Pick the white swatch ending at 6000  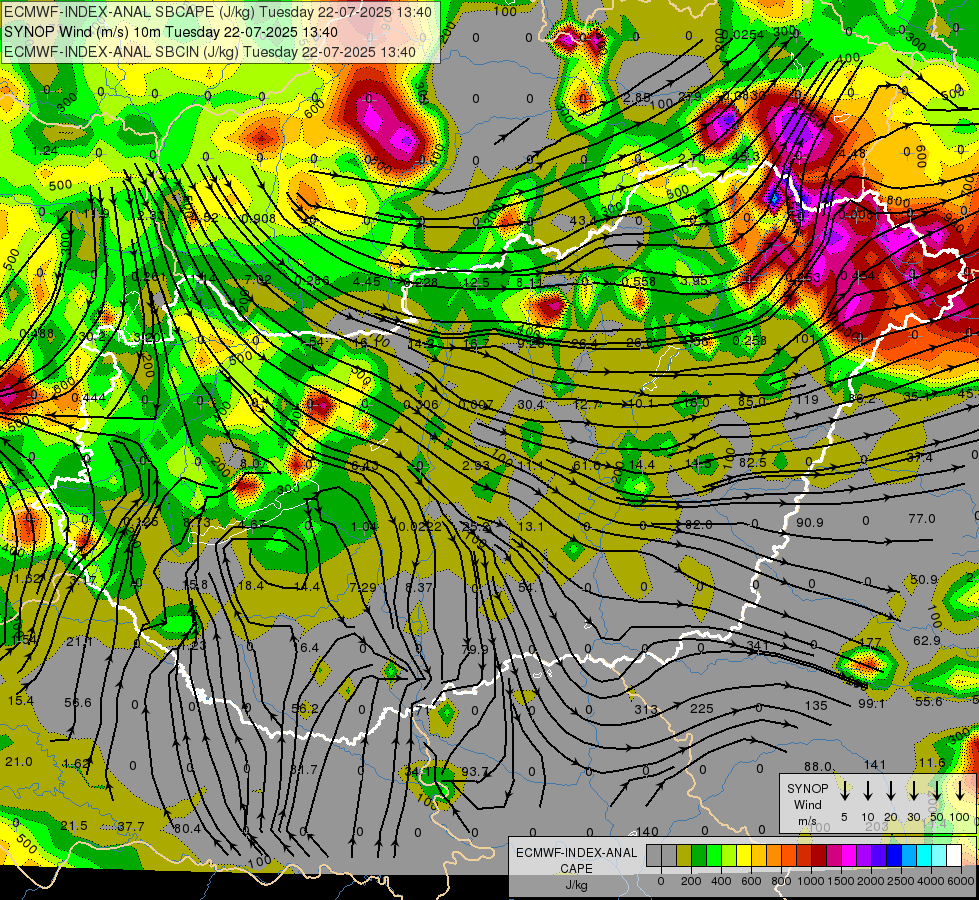(x=953, y=856)
